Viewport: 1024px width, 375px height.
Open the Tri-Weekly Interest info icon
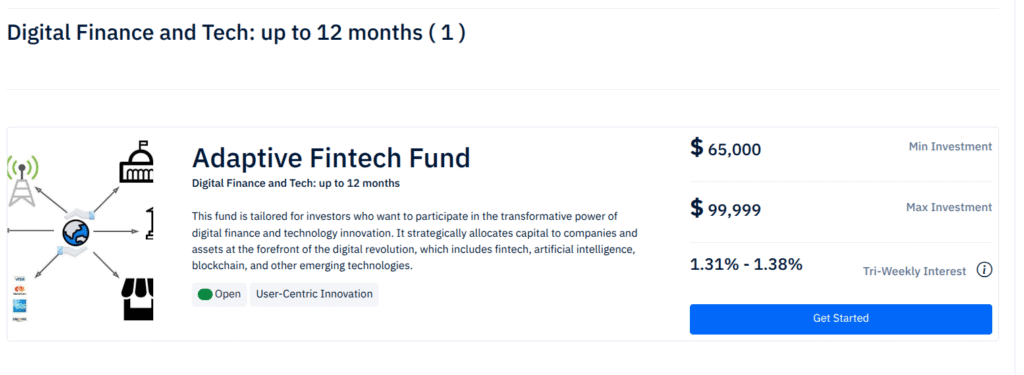tap(984, 270)
